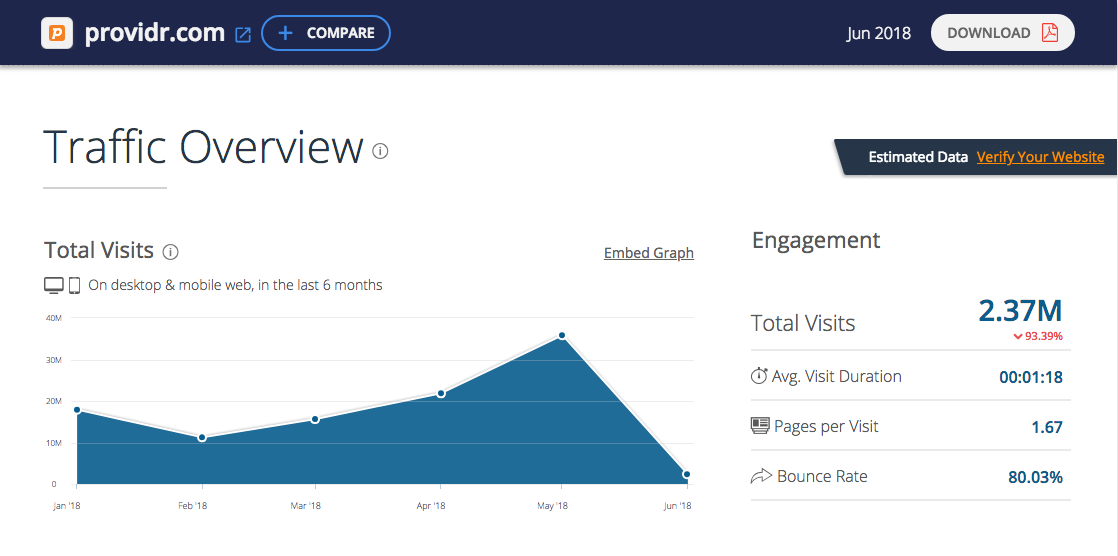Image resolution: width=1118 pixels, height=556 pixels.
Task: Click the pages icon beside Pages per Visit
Action: 760,426
